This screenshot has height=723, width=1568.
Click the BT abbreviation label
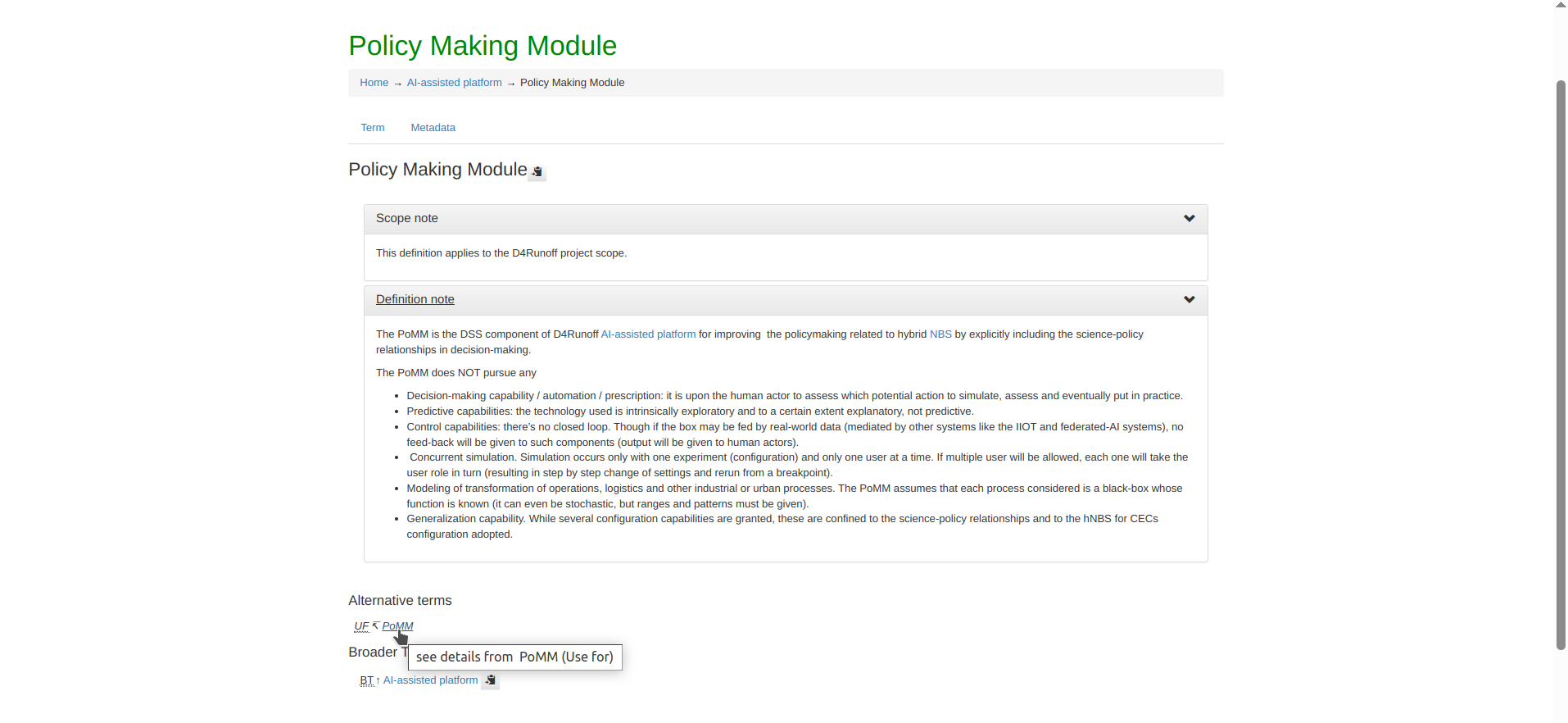click(366, 680)
